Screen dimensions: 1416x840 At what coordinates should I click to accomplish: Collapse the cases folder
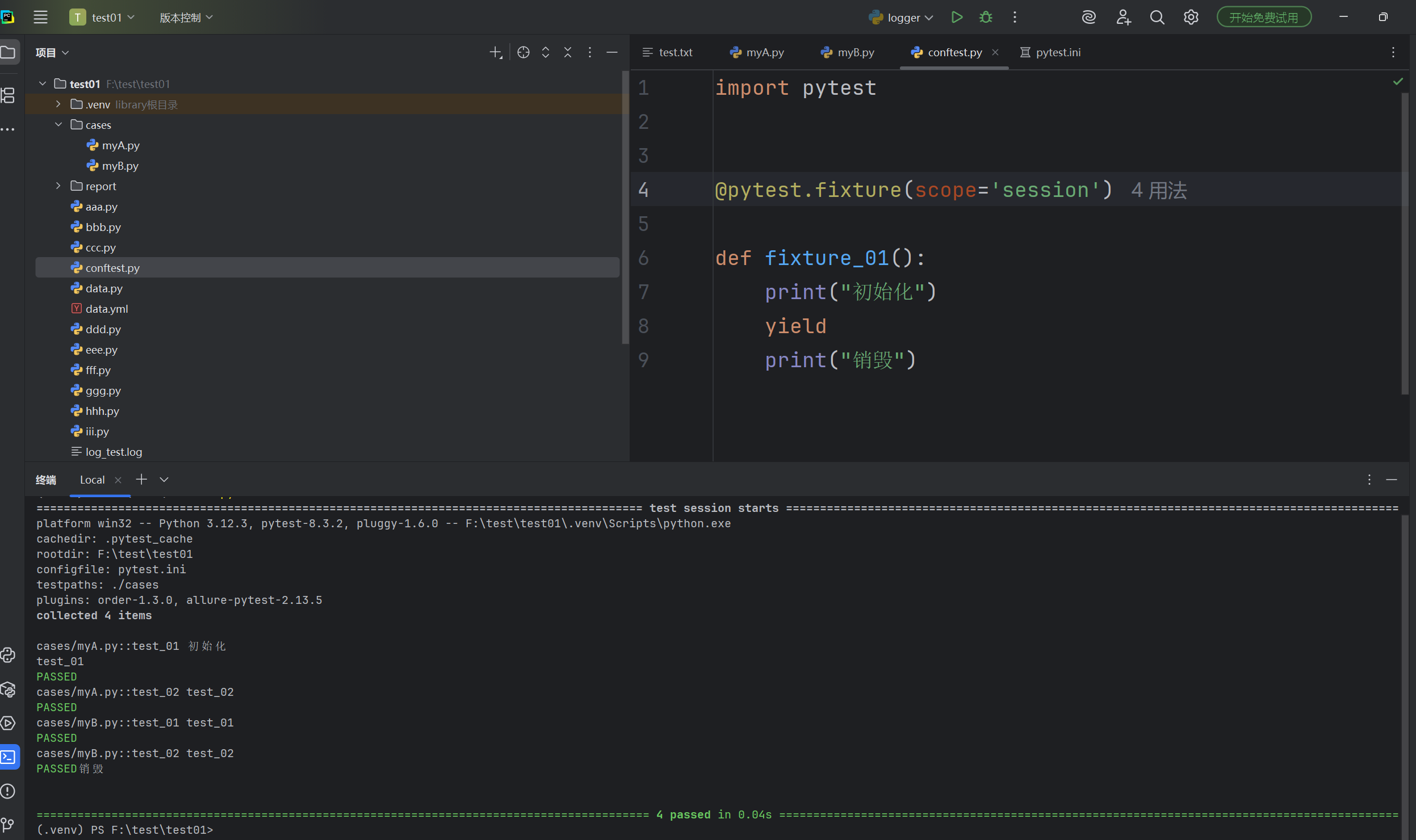point(58,125)
